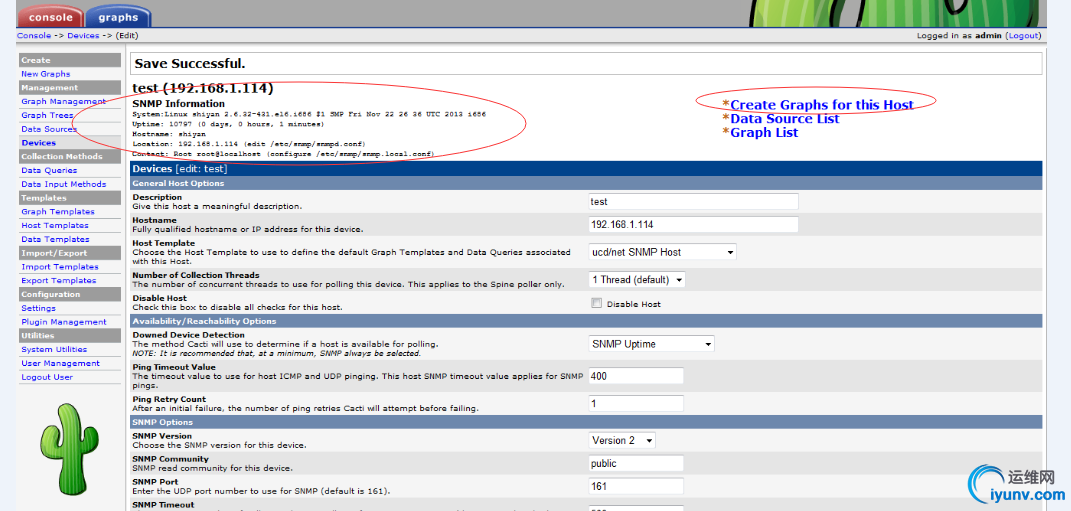Click the SNMP Port field
Screen dimensions: 1071x511
coord(636,486)
